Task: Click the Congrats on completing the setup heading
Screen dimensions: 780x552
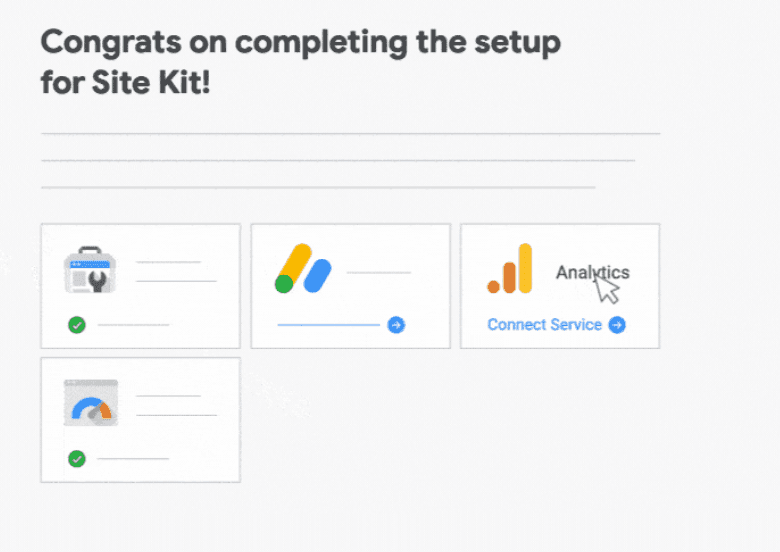Action: 300,61
